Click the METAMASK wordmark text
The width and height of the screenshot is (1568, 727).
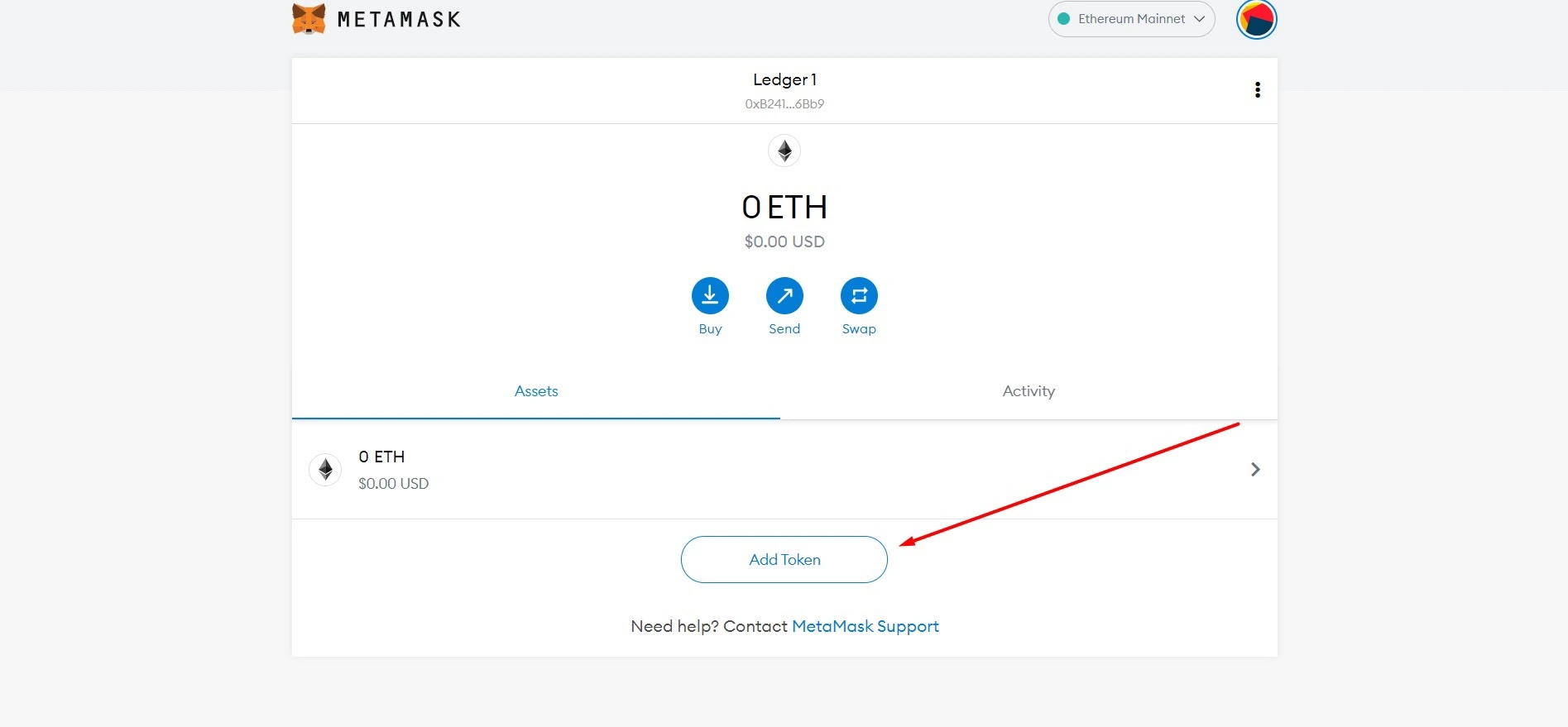coord(399,19)
